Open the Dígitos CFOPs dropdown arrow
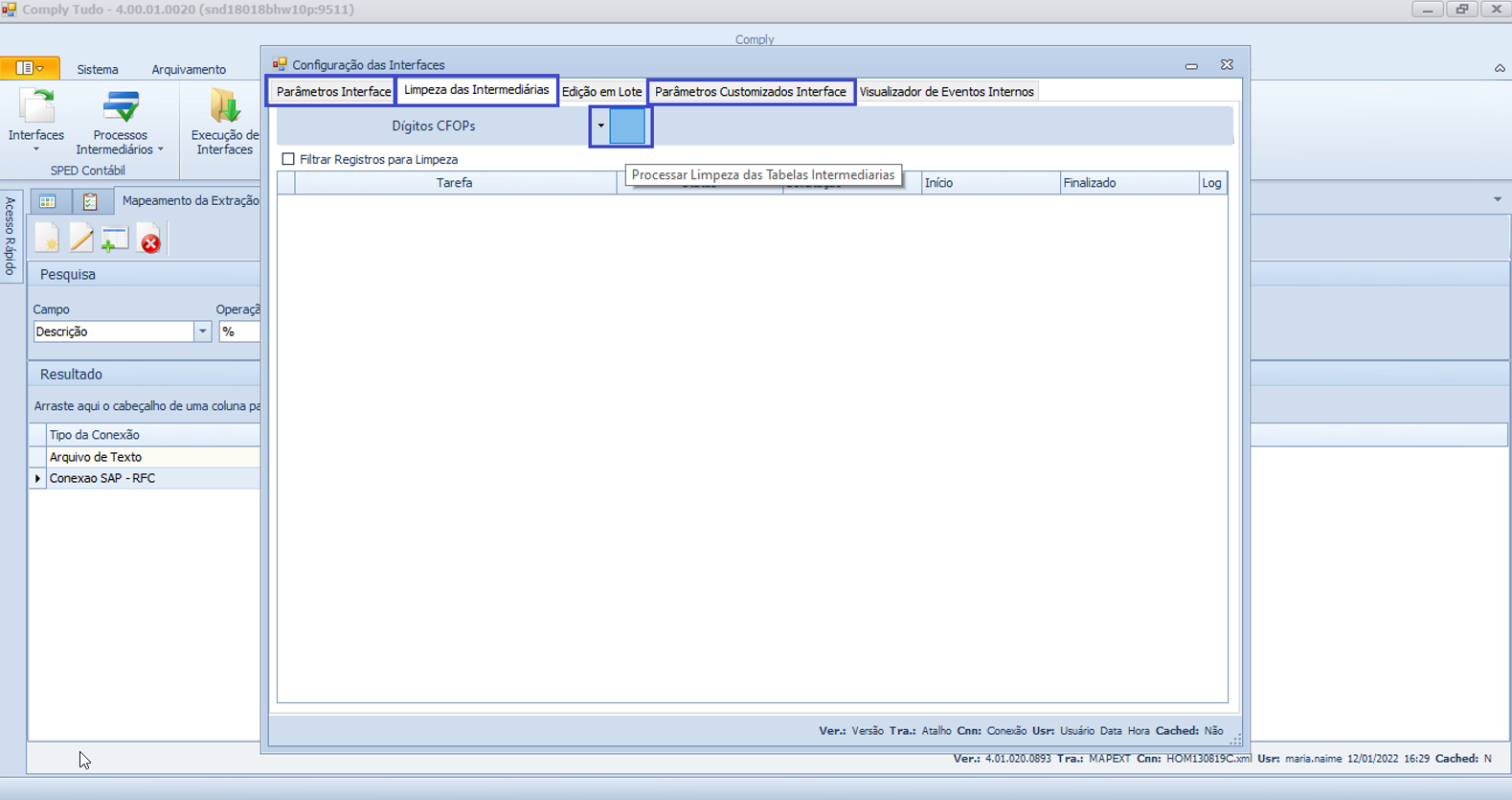Viewport: 1512px width, 800px height. click(x=600, y=126)
